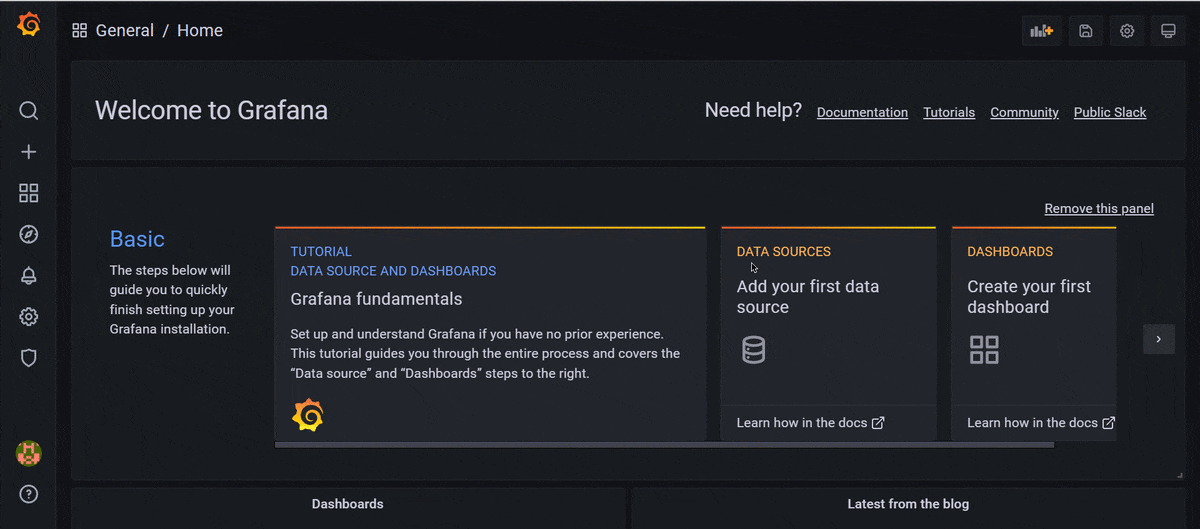1200x529 pixels.
Task: Click the four-squares icon in Dashboards card
Action: pyautogui.click(x=984, y=350)
